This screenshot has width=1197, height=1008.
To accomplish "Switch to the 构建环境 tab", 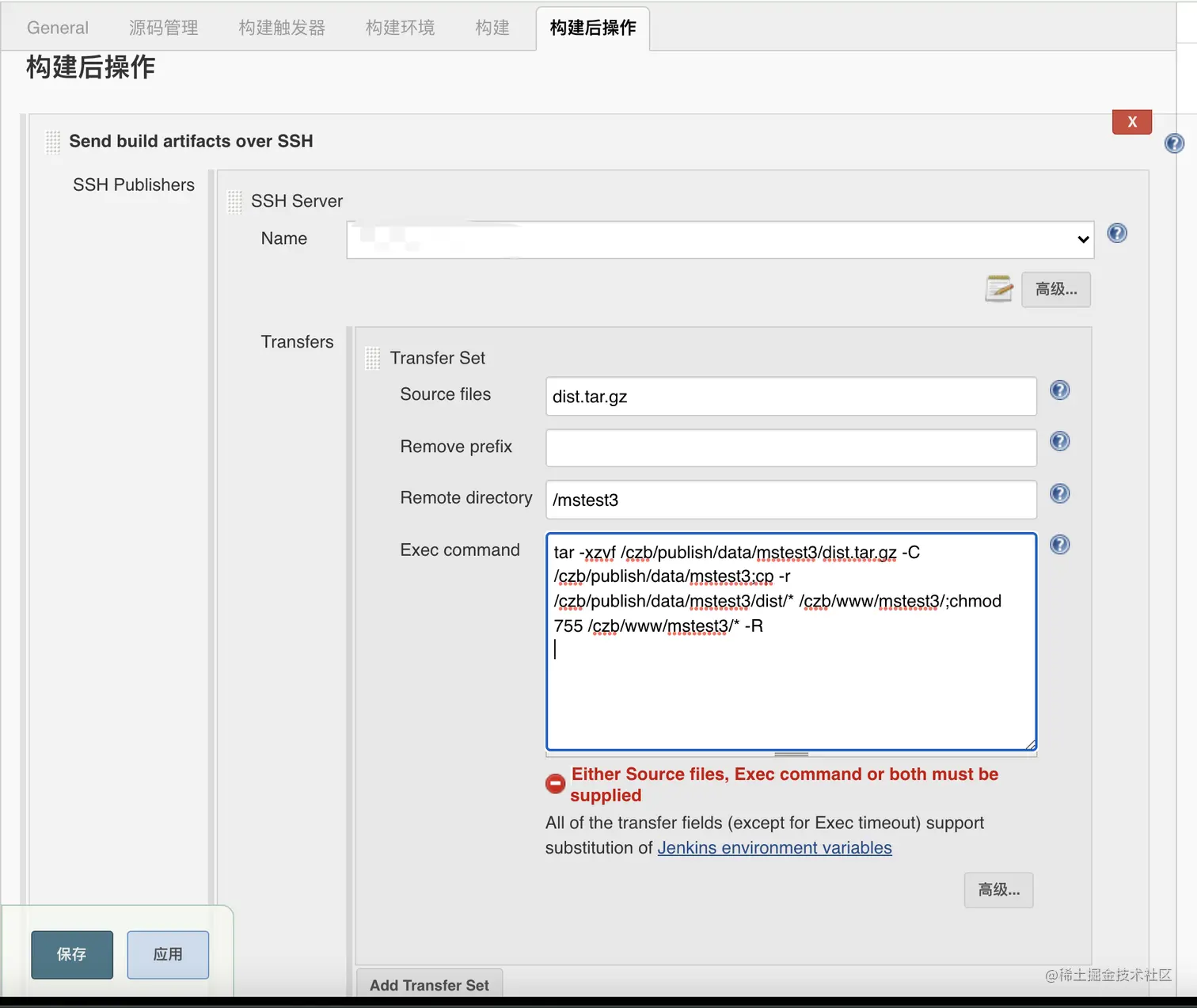I will [x=400, y=28].
